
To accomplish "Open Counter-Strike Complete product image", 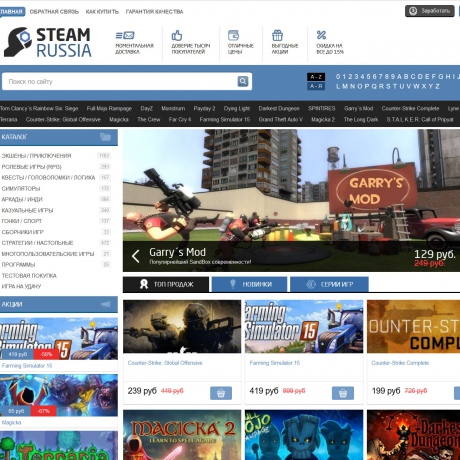I will pyautogui.click(x=413, y=326).
